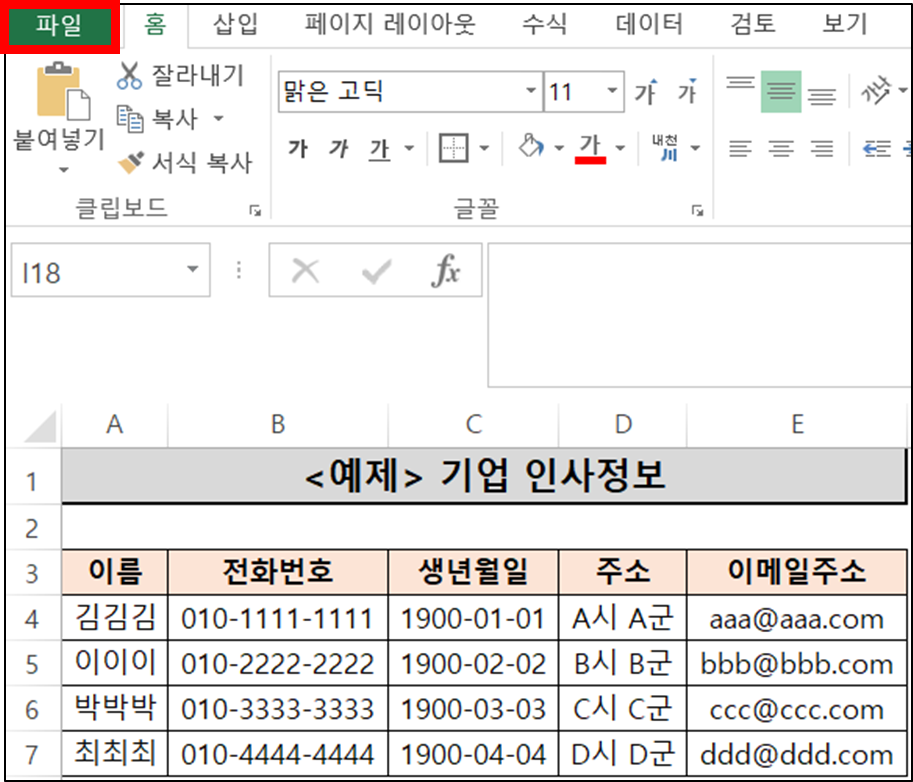Screen dimensions: 913x782
Task: Toggle bold 가 formatting
Action: tap(298, 149)
